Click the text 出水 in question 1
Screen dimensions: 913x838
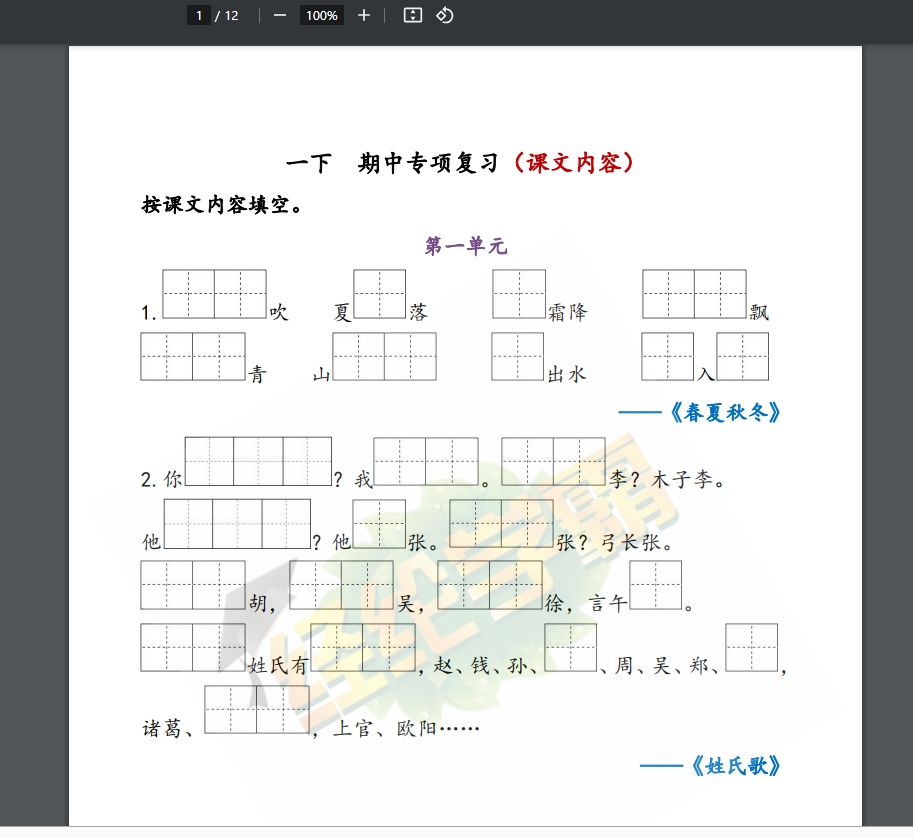[567, 374]
